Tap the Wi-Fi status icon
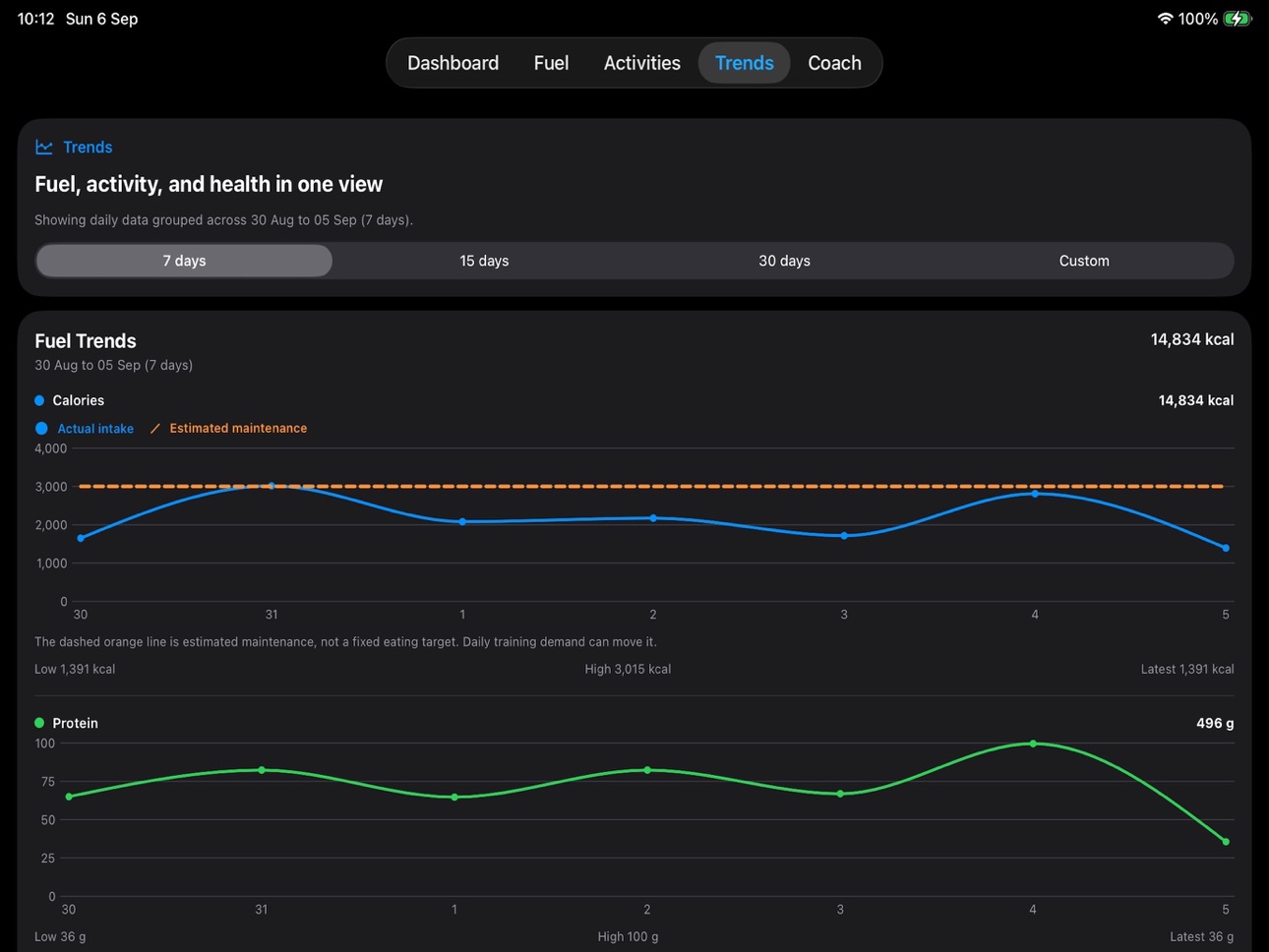 pyautogui.click(x=1165, y=19)
